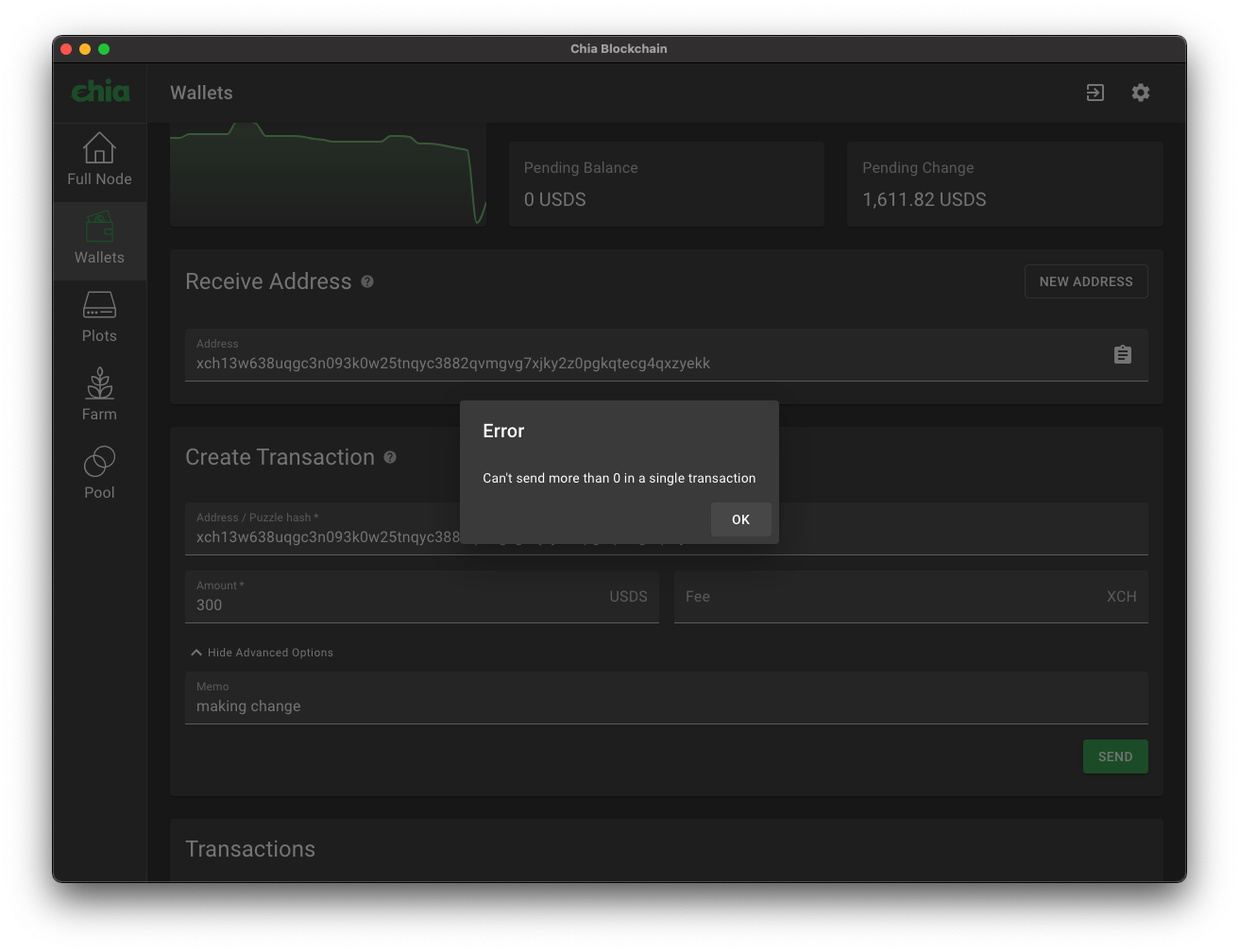The height and width of the screenshot is (952, 1239).
Task: Open the Create Transaction help tooltip
Action: 390,457
